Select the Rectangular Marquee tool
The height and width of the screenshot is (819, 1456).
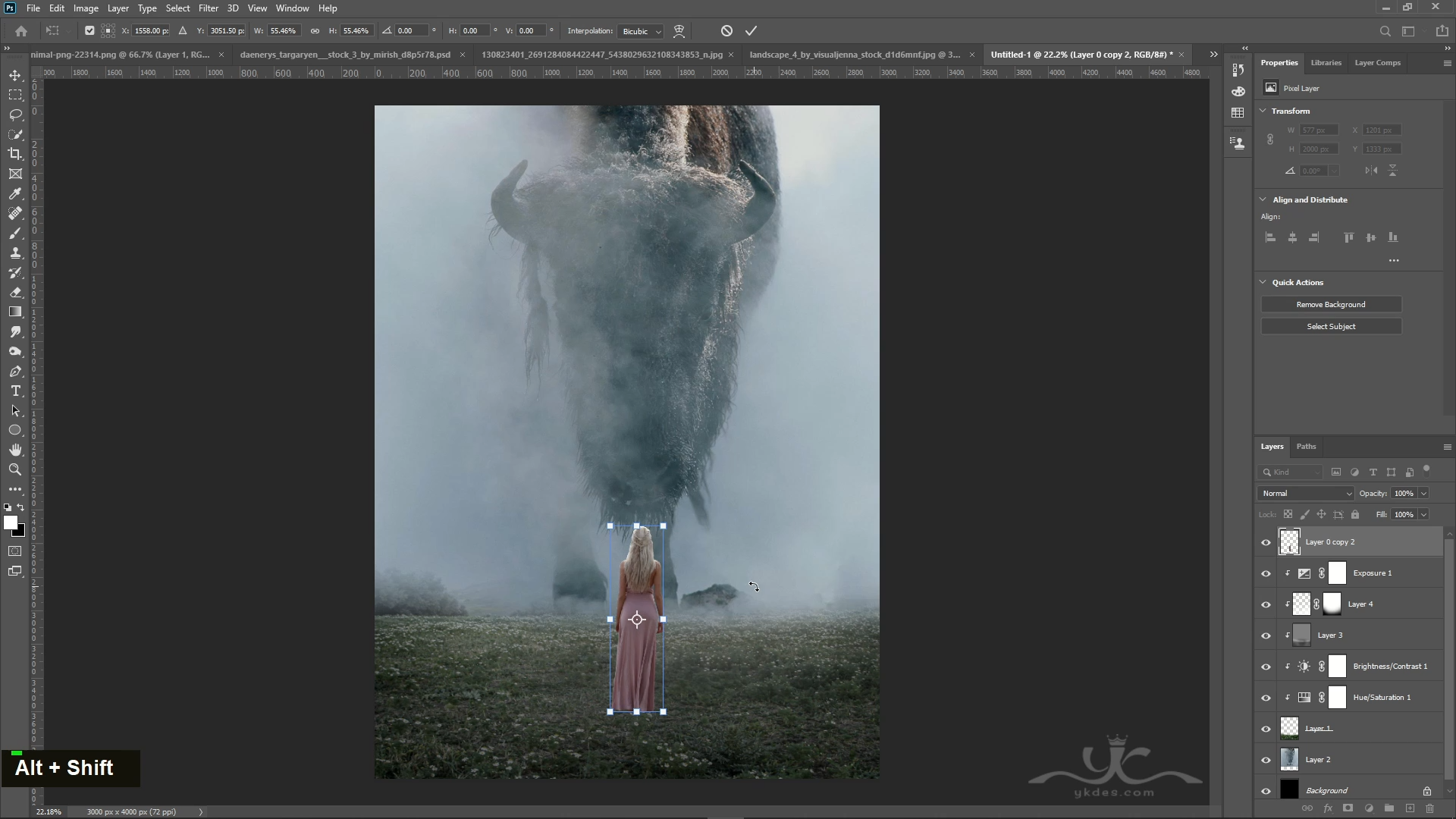coord(15,95)
